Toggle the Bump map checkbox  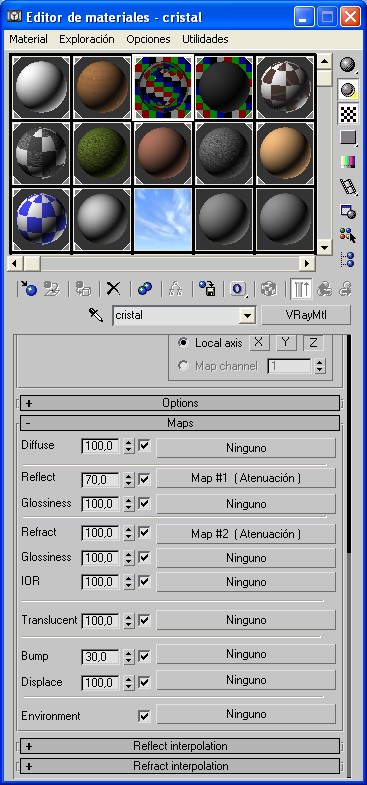[x=144, y=656]
